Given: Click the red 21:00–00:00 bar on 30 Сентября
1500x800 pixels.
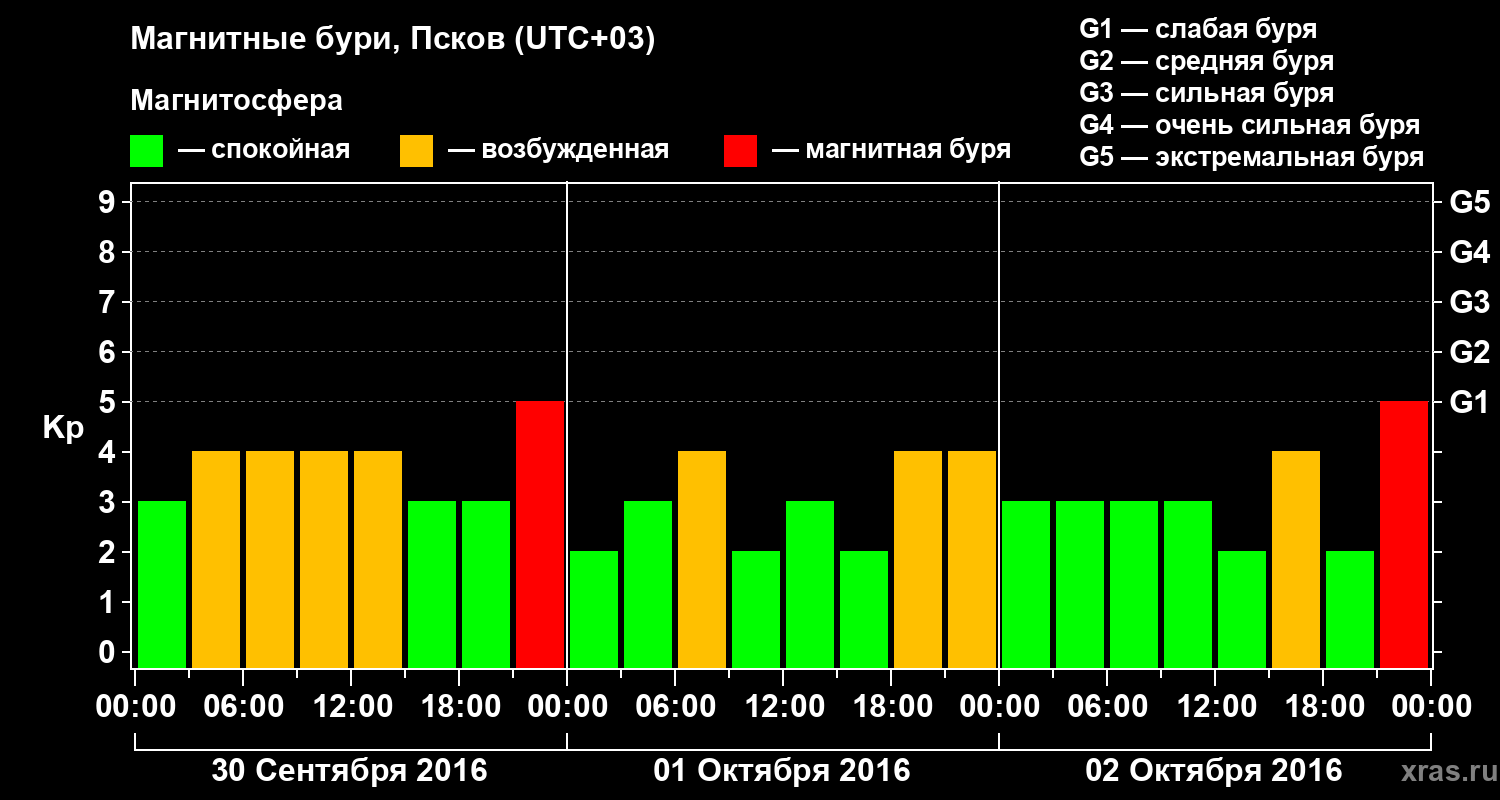Looking at the screenshot, I should pyautogui.click(x=540, y=534).
